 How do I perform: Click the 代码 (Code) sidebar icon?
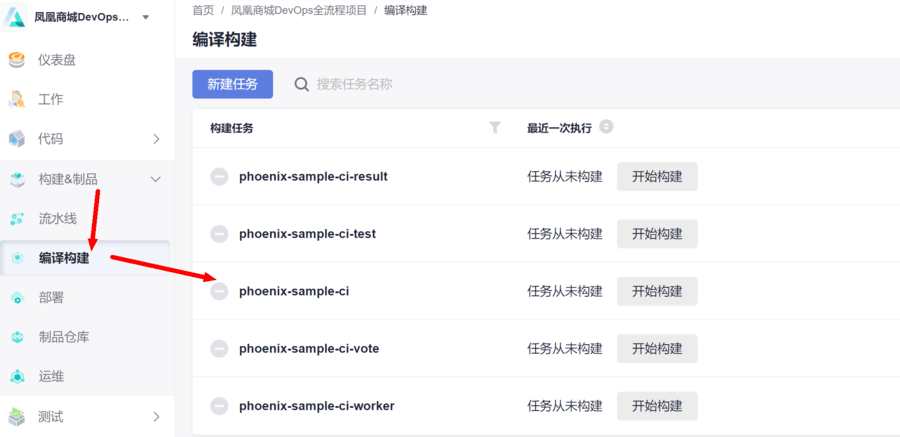pyautogui.click(x=17, y=139)
